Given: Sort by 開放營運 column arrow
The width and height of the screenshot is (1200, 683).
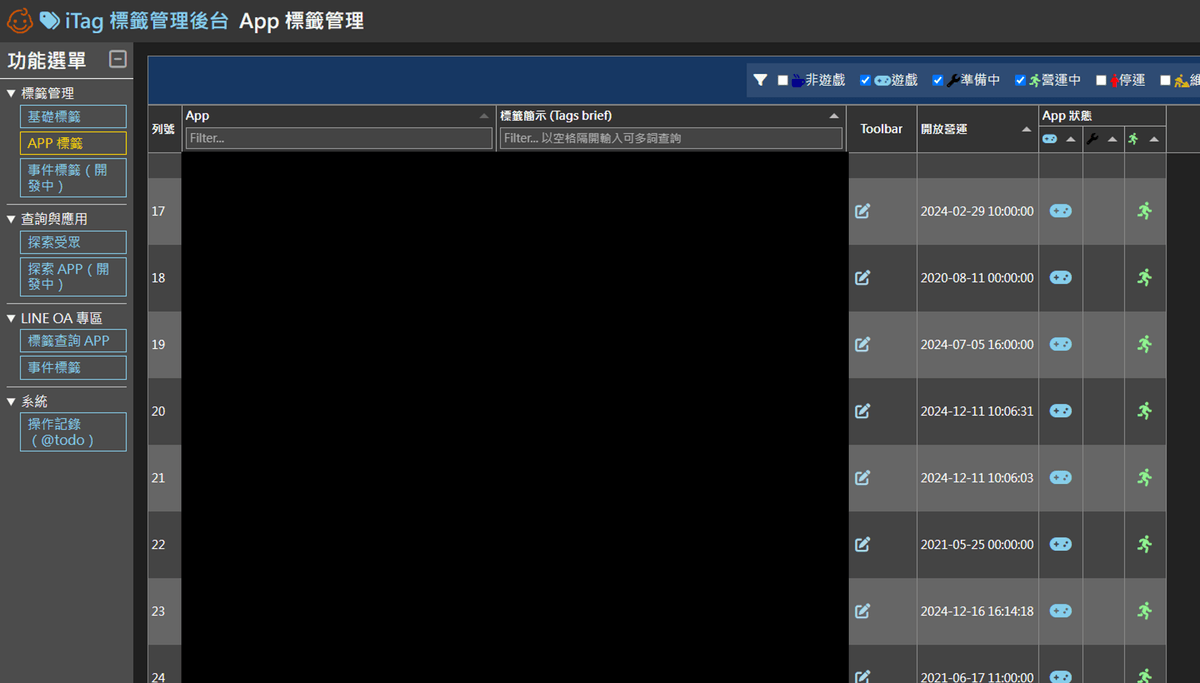Looking at the screenshot, I should pos(1026,130).
